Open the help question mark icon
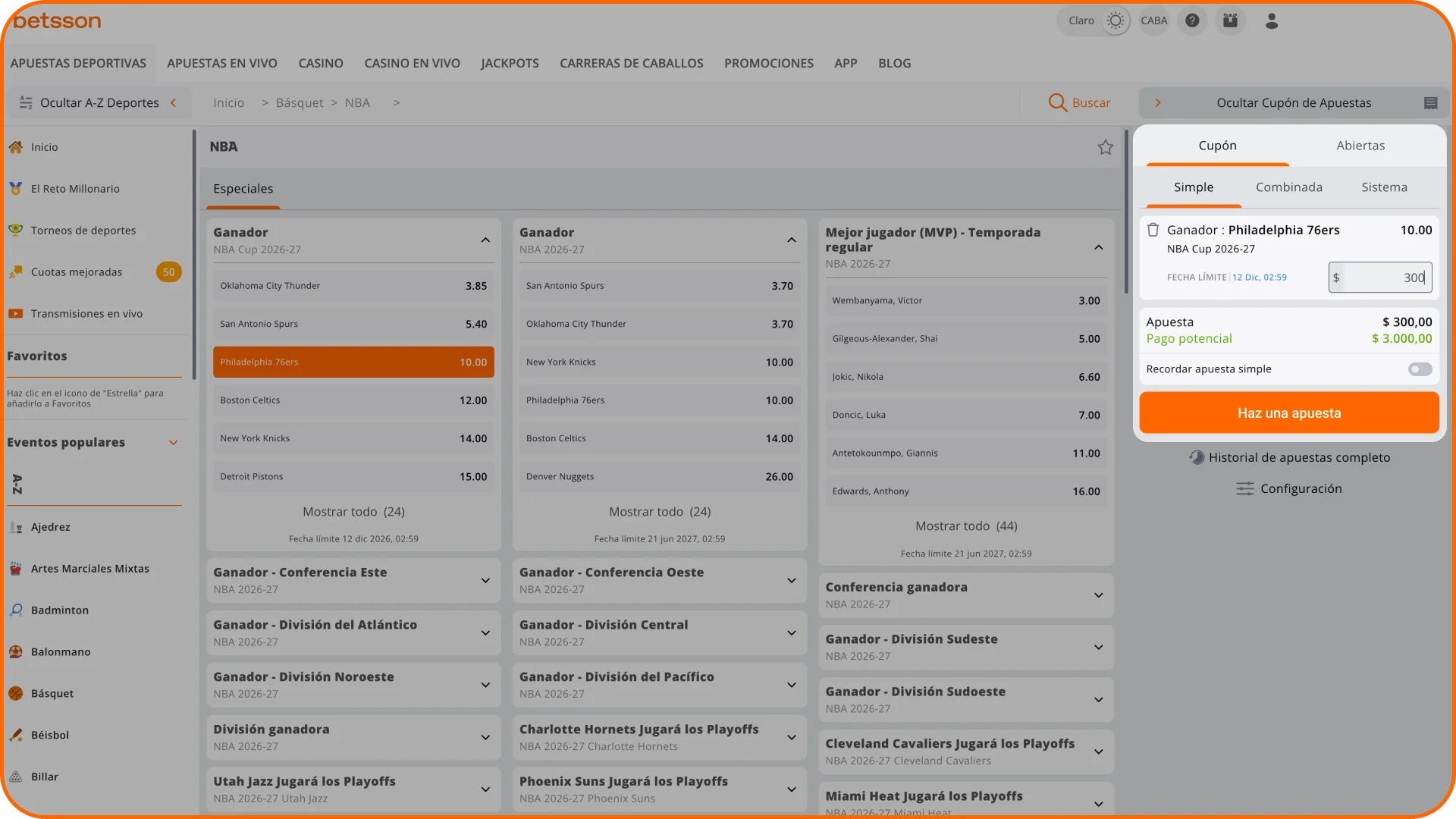Image resolution: width=1456 pixels, height=819 pixels. tap(1192, 20)
